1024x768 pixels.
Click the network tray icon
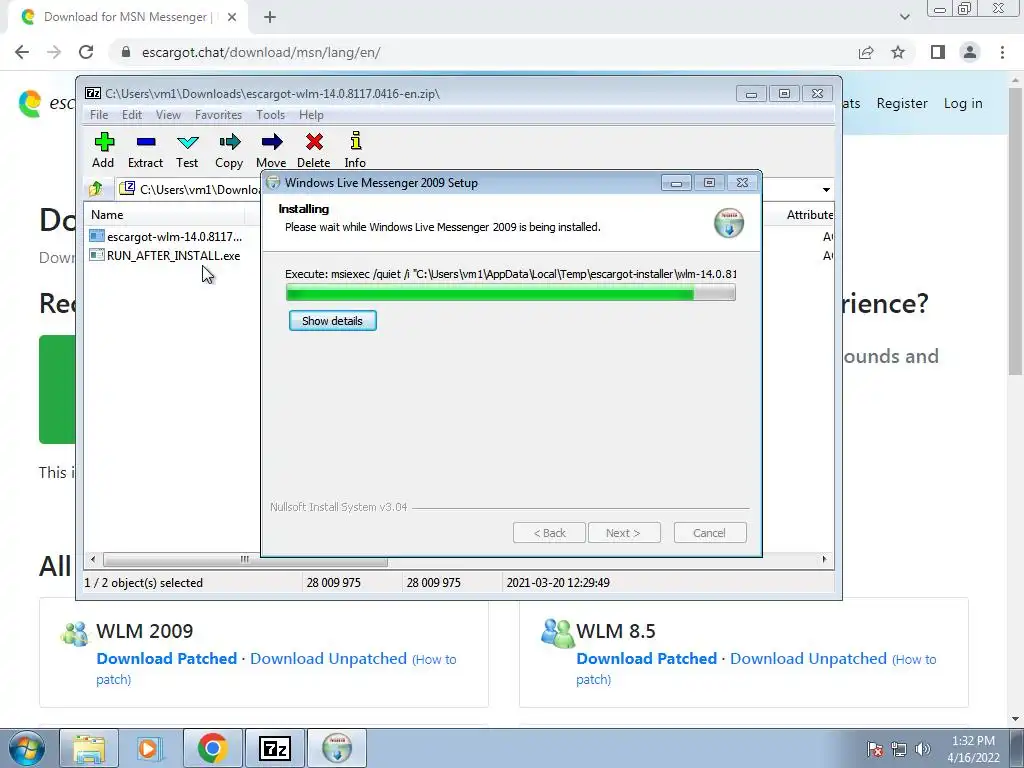(x=899, y=749)
